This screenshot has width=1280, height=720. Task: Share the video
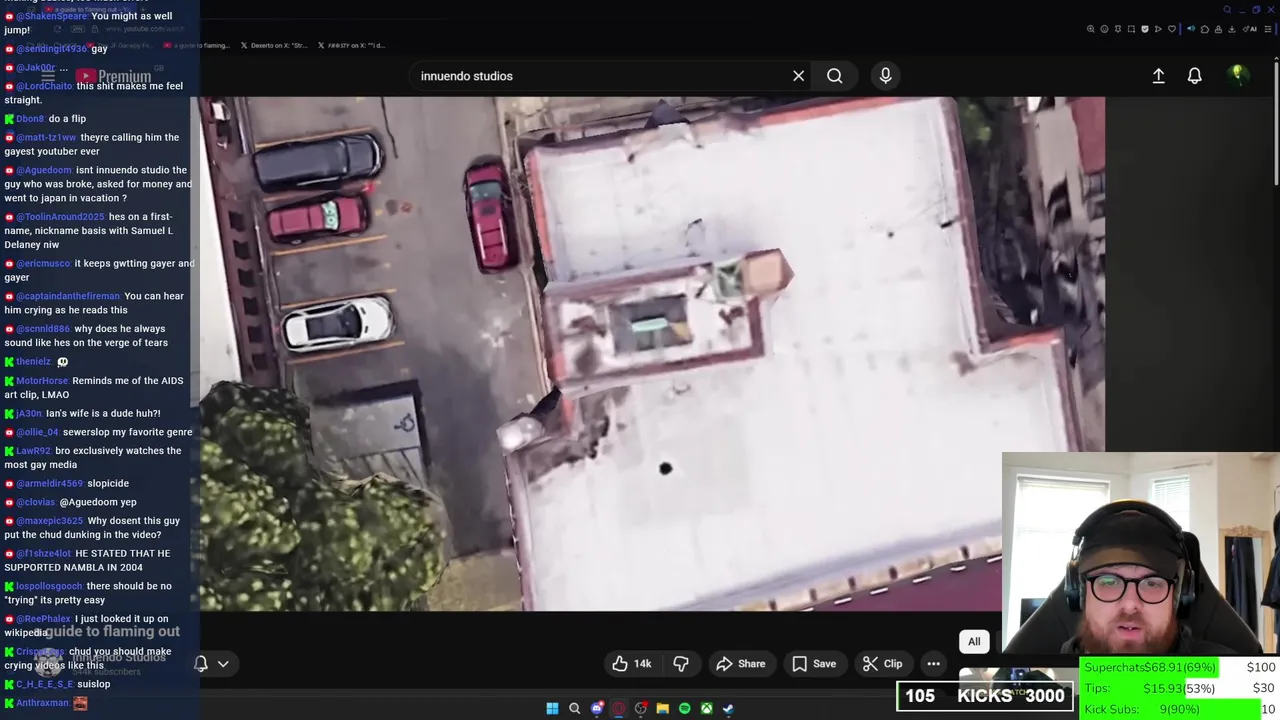(x=741, y=664)
